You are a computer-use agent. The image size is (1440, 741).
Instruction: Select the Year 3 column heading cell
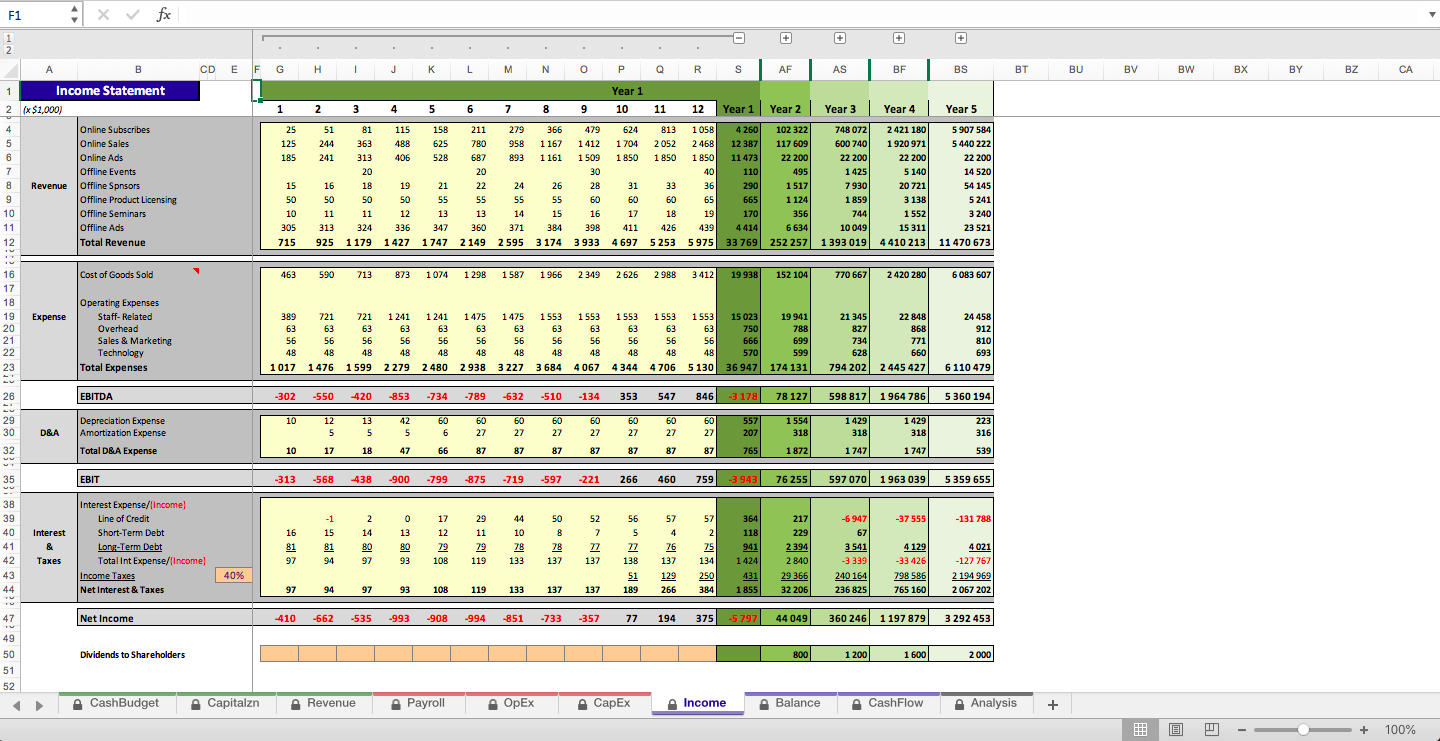click(840, 109)
